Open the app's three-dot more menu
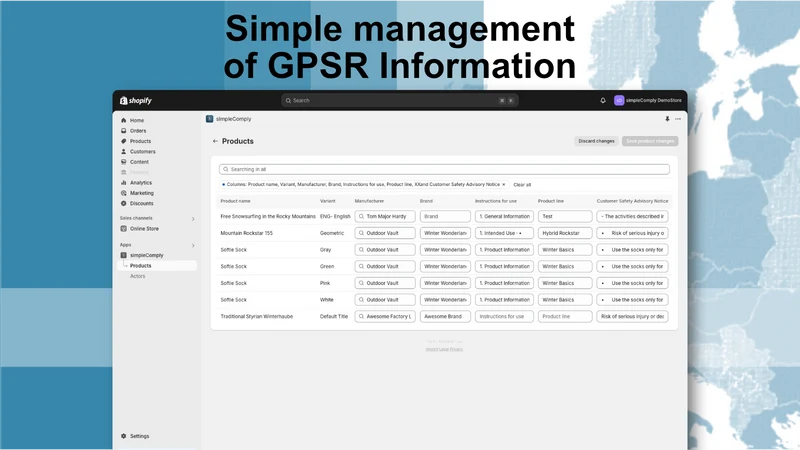The image size is (800, 450). click(678, 119)
